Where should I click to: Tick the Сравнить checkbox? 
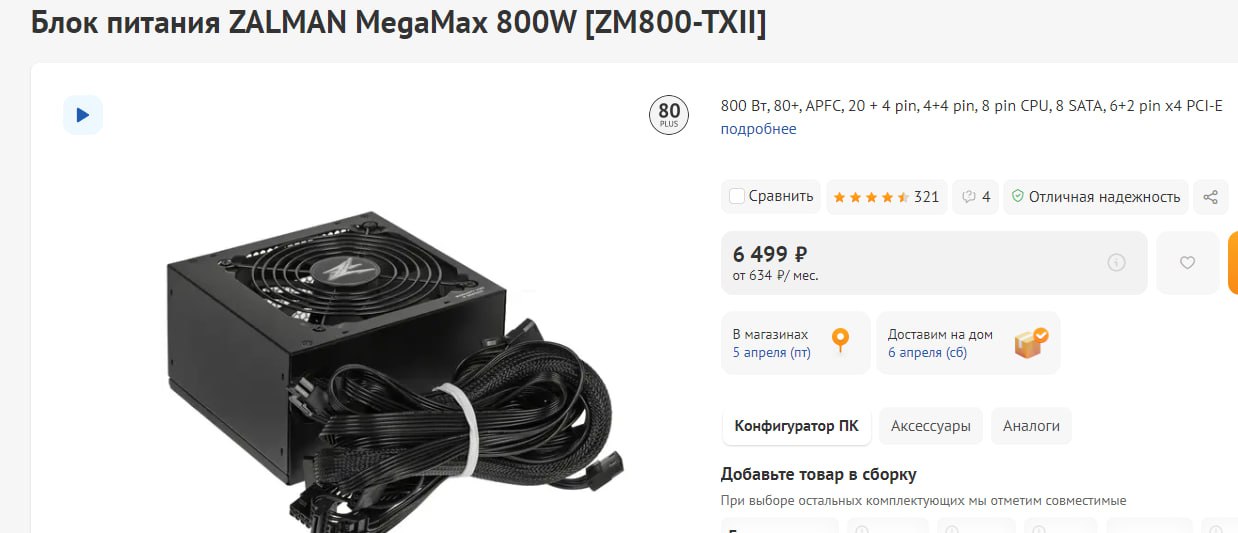tap(737, 196)
